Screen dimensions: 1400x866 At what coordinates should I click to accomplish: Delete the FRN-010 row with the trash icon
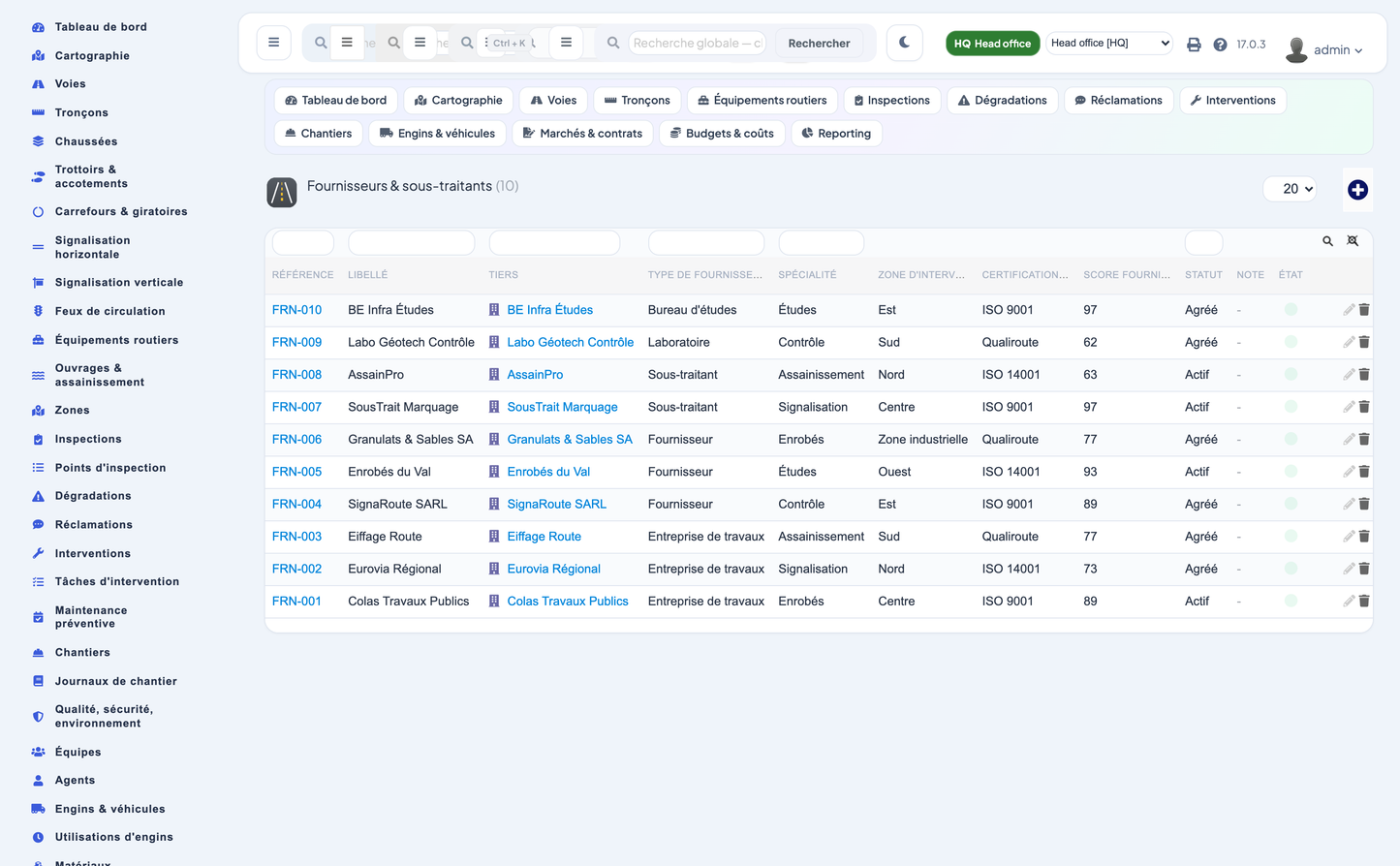1364,310
